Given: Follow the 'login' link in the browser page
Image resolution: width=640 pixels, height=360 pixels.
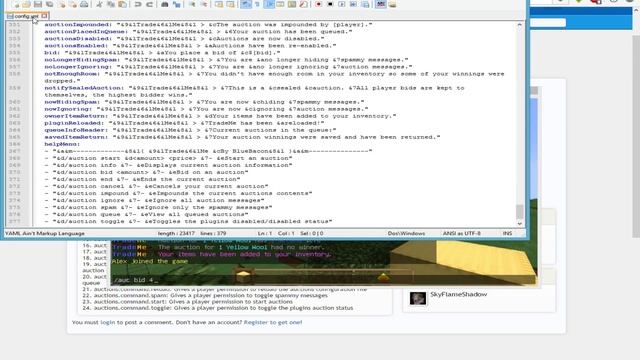Looking at the screenshot, I should (108, 322).
